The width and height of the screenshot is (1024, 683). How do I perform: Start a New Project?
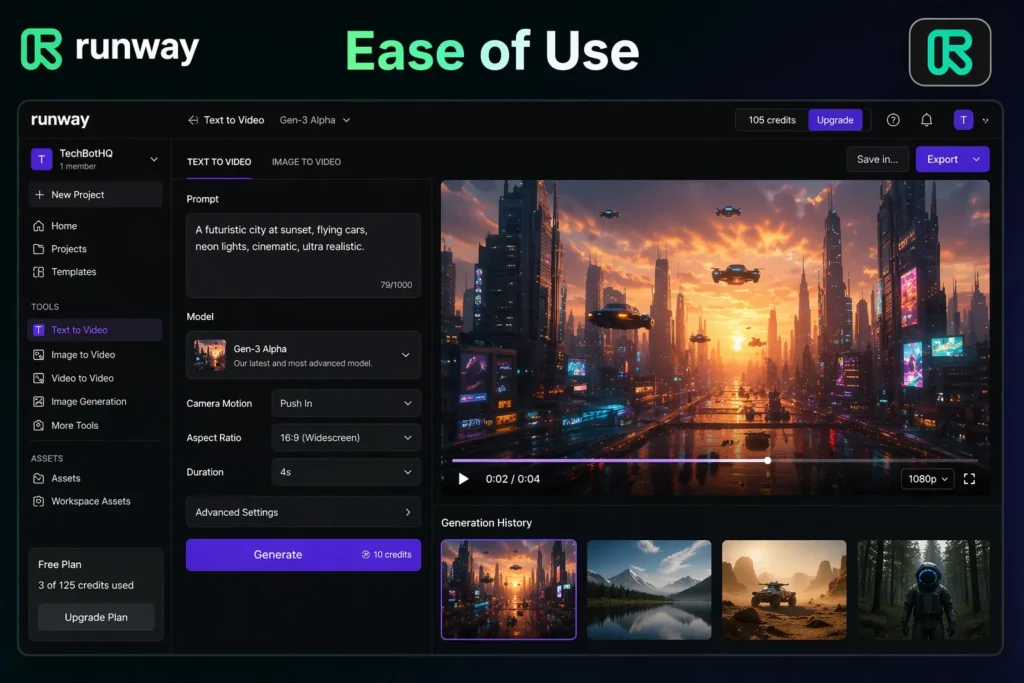95,195
